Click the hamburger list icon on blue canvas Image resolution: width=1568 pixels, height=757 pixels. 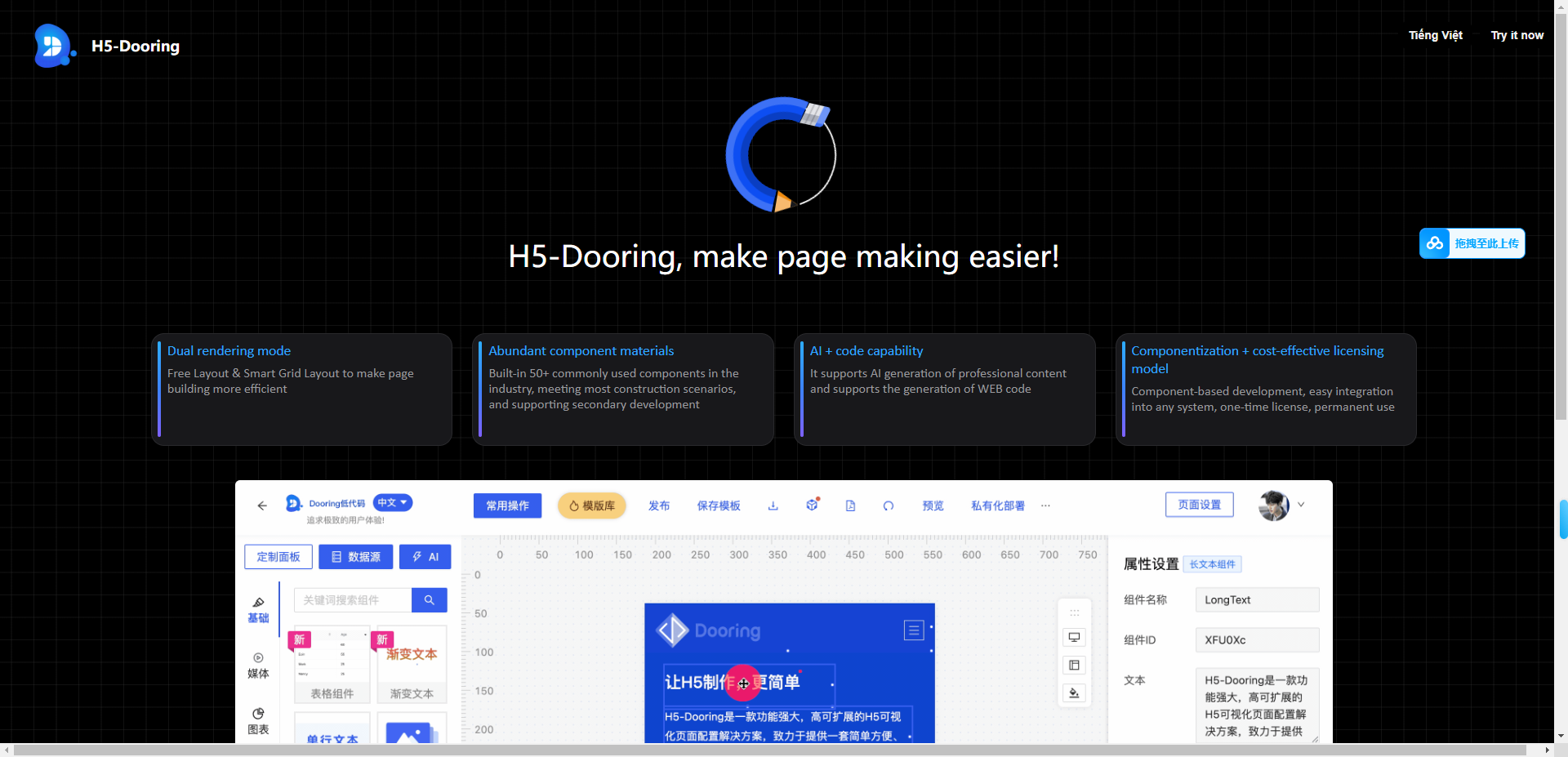point(914,630)
